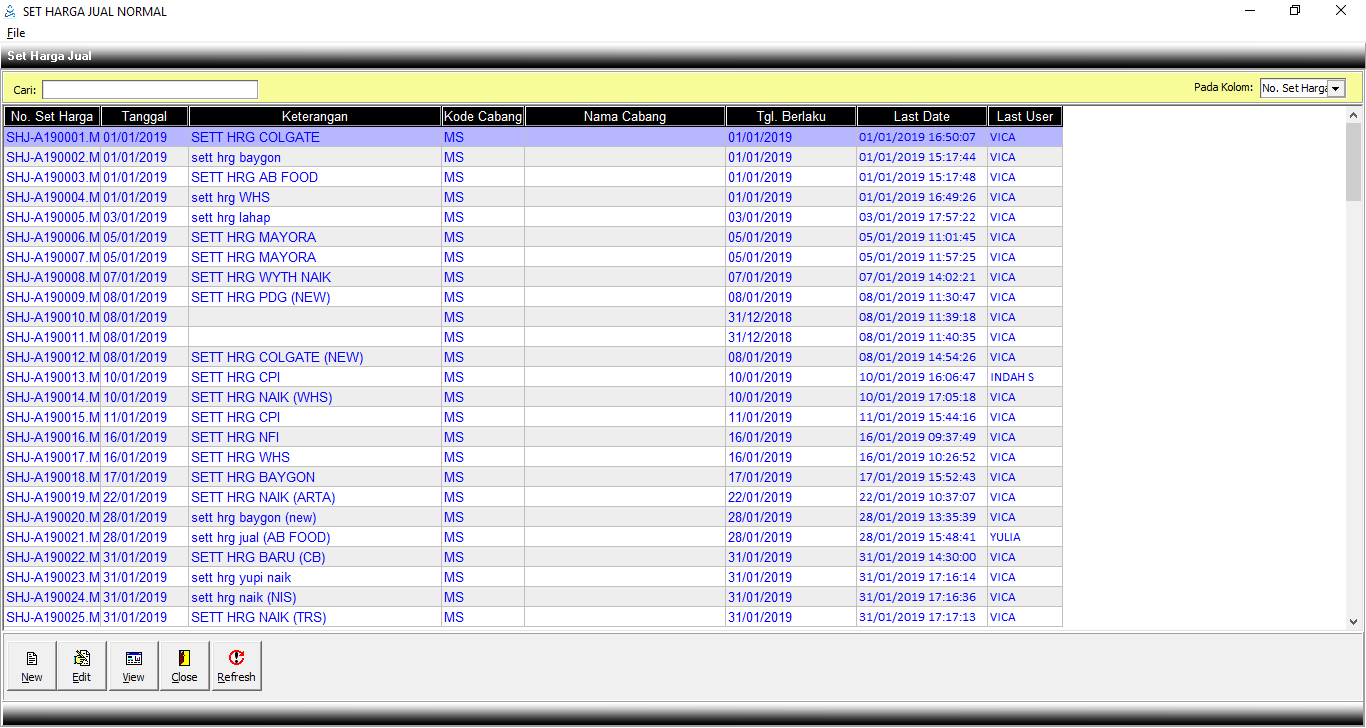Click the Edit icon button
Viewport: 1366px width, 728px height.
pos(82,666)
